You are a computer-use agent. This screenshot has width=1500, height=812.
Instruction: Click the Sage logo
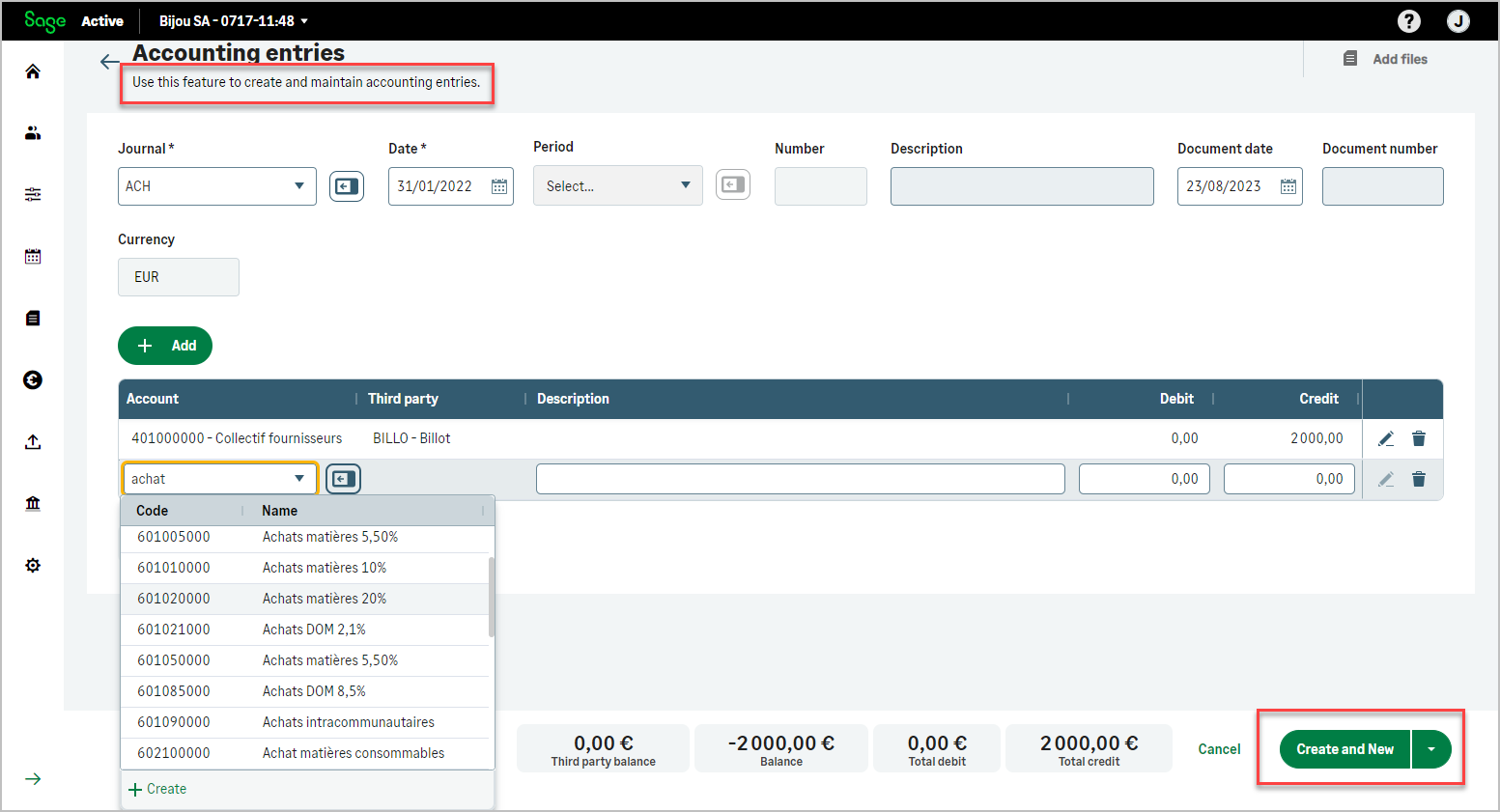pos(44,21)
